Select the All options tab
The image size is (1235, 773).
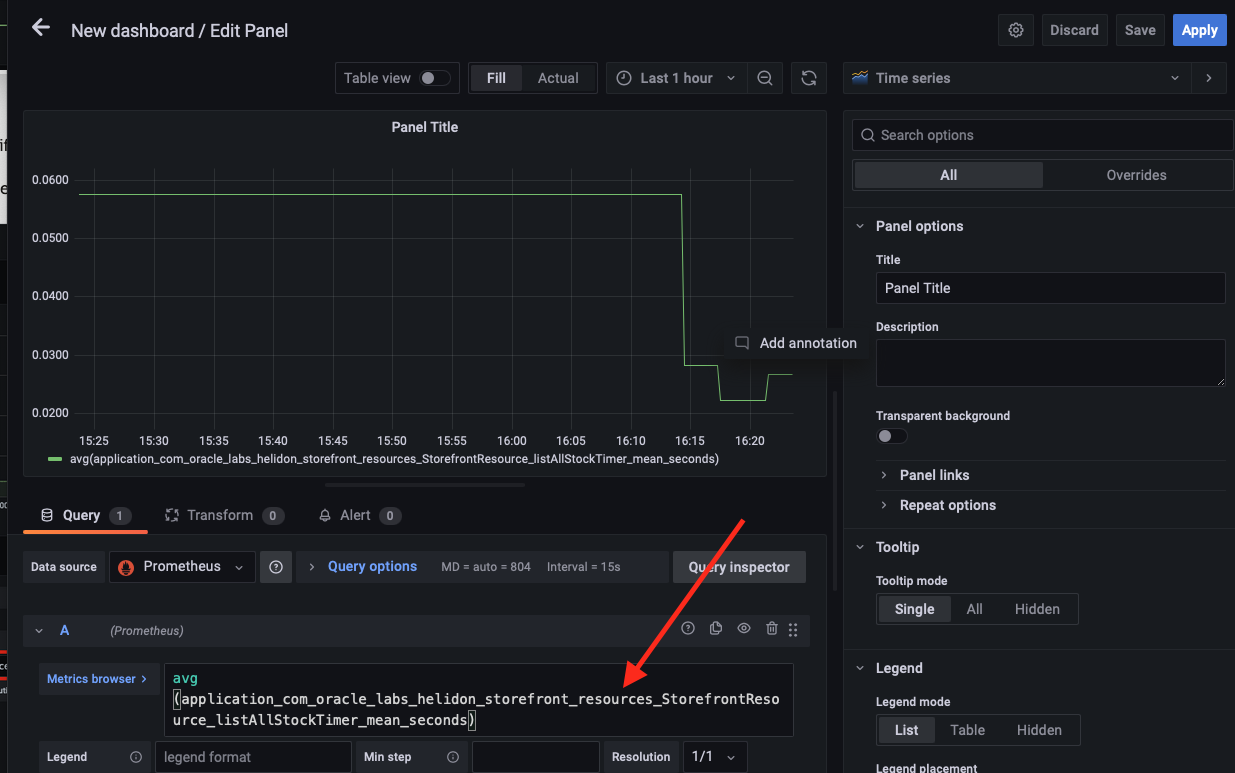(x=948, y=175)
